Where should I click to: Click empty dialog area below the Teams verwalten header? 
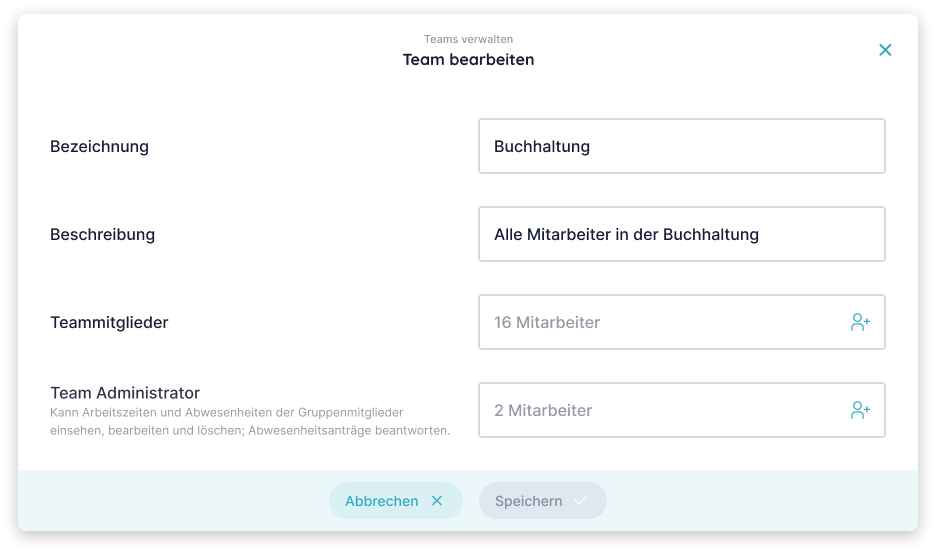[250, 95]
